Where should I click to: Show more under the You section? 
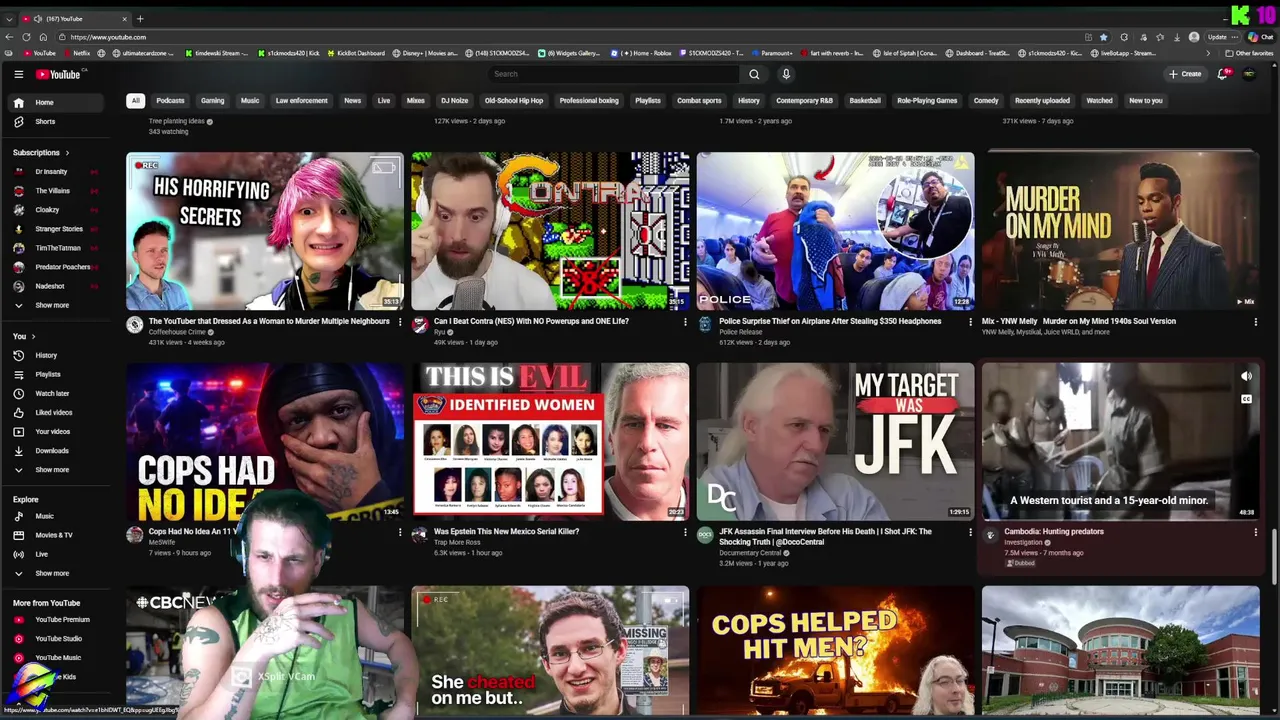point(58,469)
